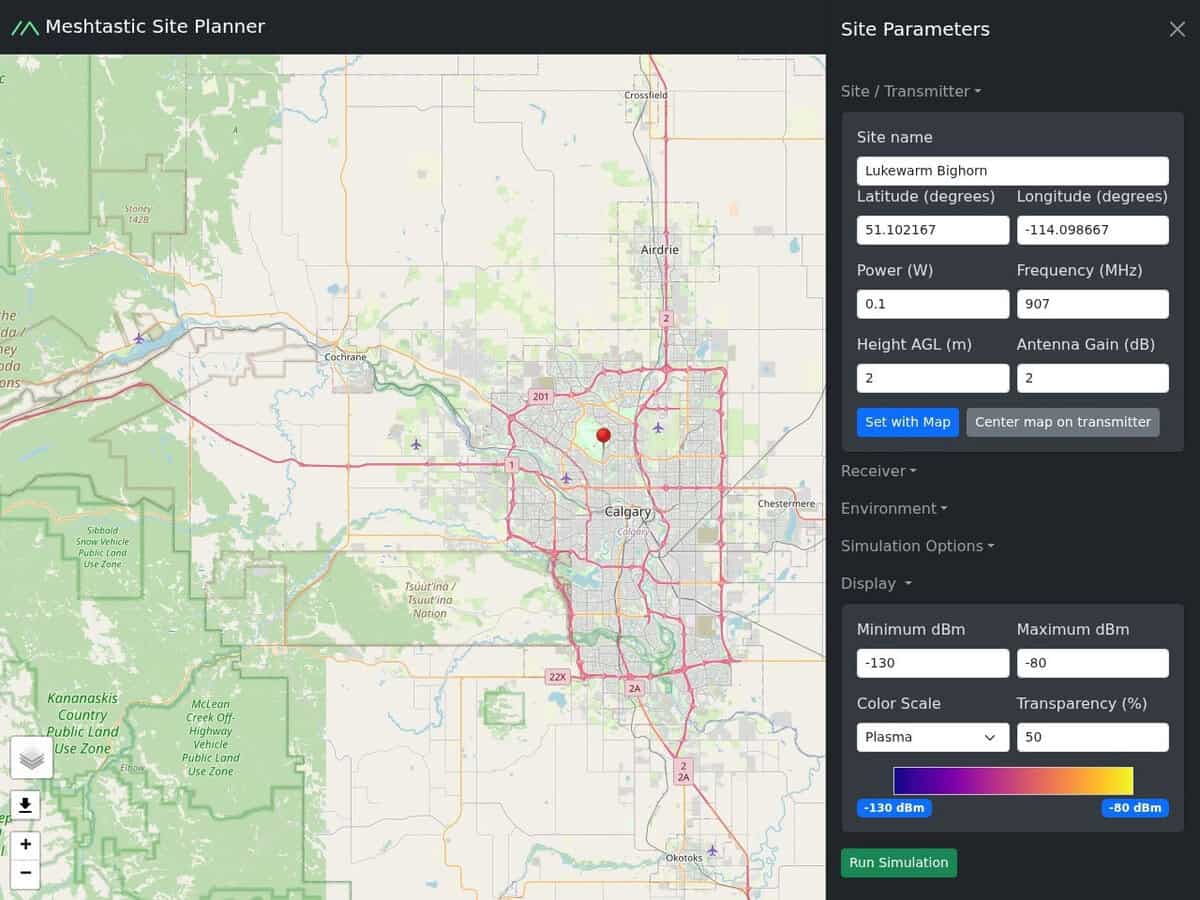This screenshot has height=900, width=1200.
Task: Click the Meshtastic logo icon
Action: click(25, 27)
